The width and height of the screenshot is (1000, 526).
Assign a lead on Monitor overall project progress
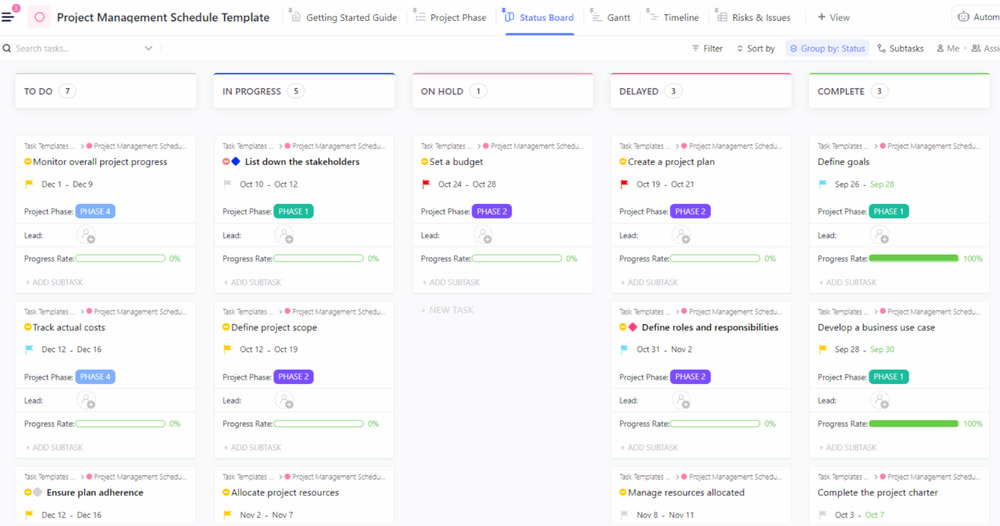click(86, 235)
